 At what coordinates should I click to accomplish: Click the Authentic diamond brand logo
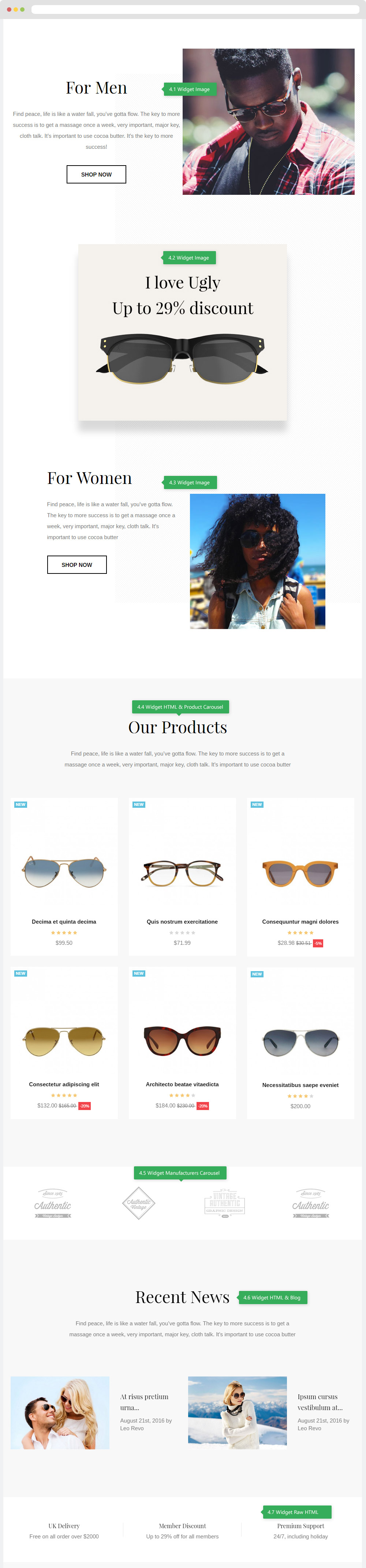pos(139,1203)
